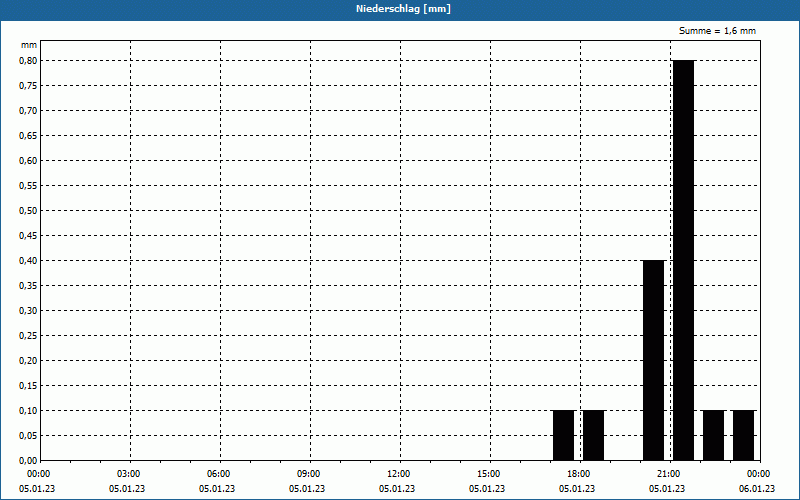Click the 0,45 y-axis label
Viewport: 800px width, 500px height.
click(x=28, y=236)
